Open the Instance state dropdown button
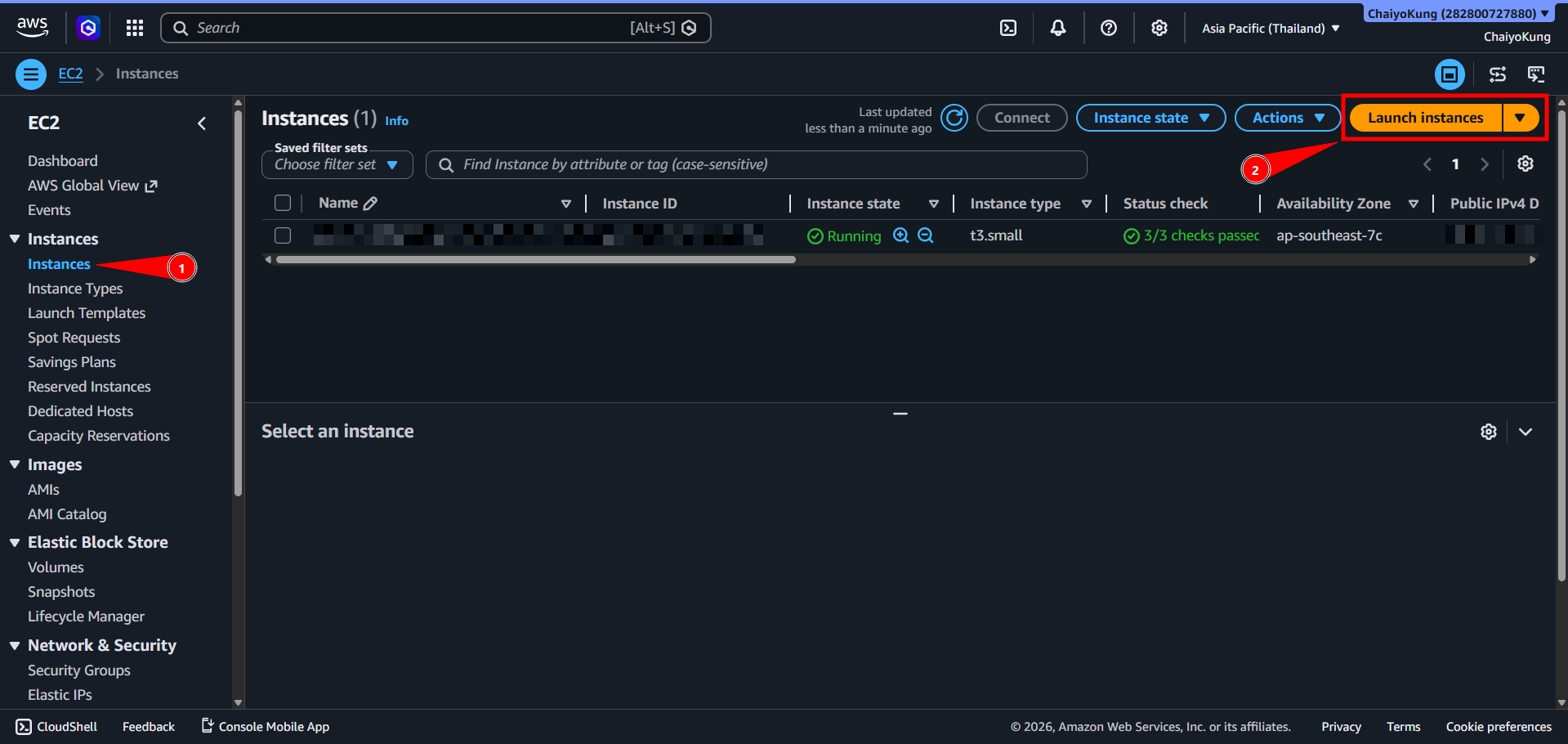Screen dimensions: 1568x744 (x=1150, y=118)
